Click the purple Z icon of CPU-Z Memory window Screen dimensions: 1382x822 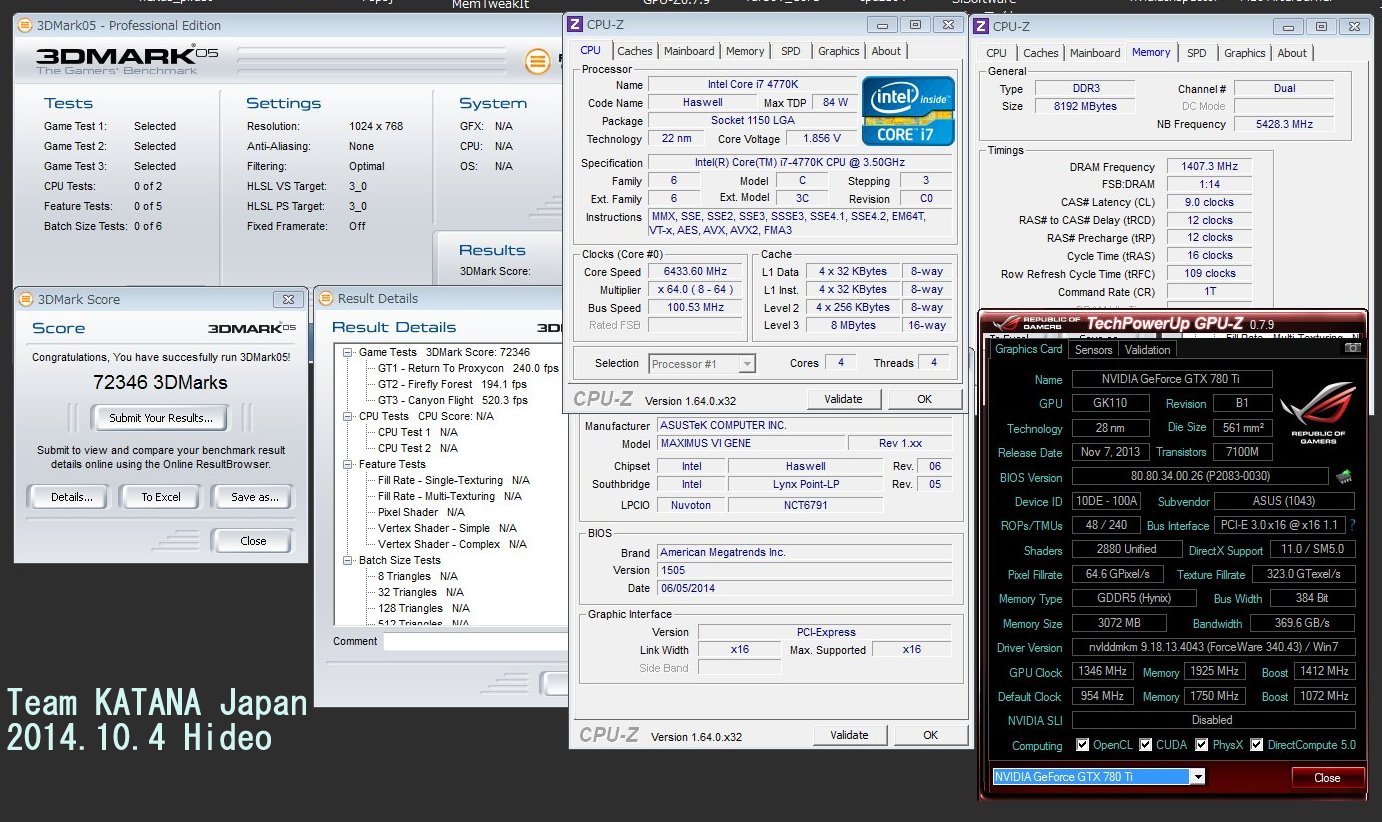[981, 26]
